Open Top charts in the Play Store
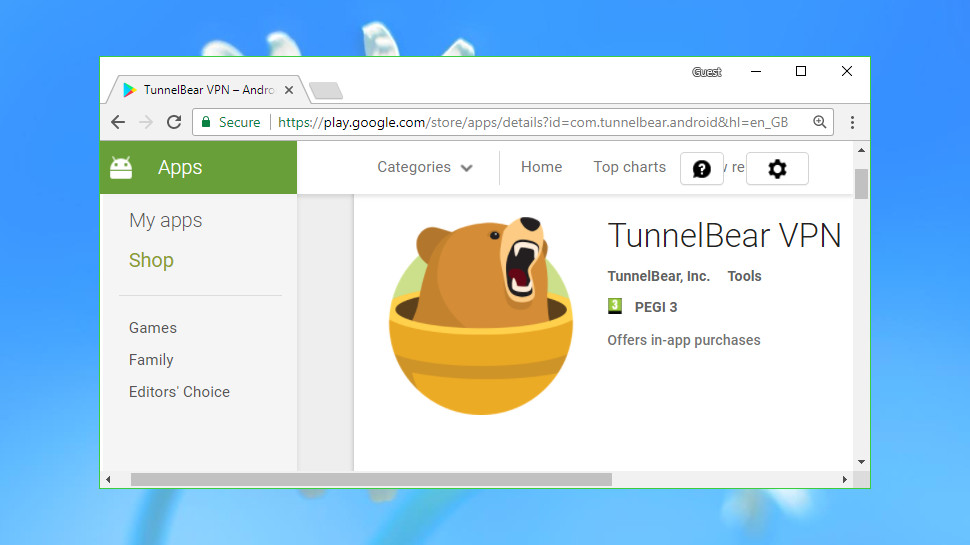970x545 pixels. (x=629, y=167)
